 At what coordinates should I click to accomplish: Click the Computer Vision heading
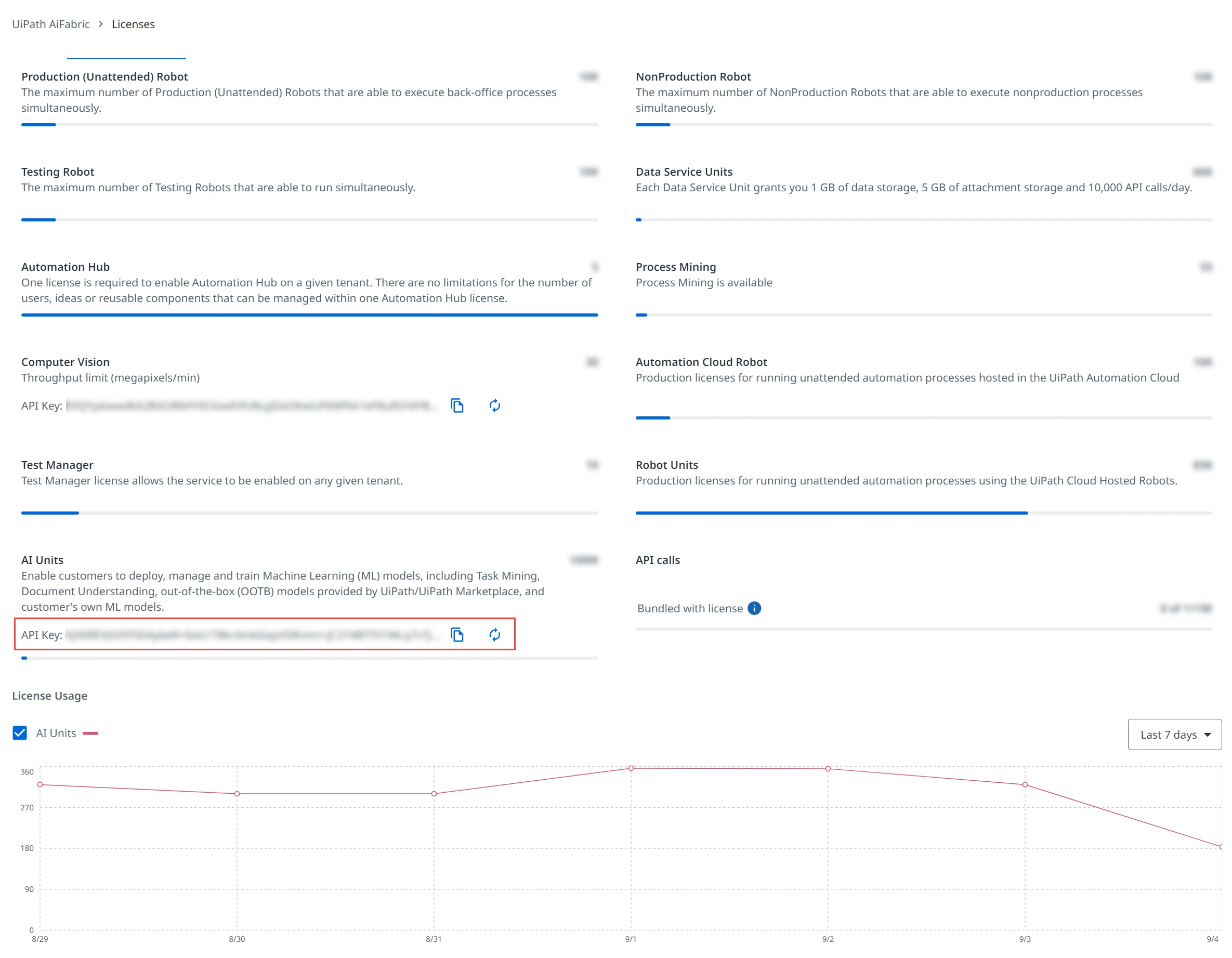pyautogui.click(x=65, y=362)
